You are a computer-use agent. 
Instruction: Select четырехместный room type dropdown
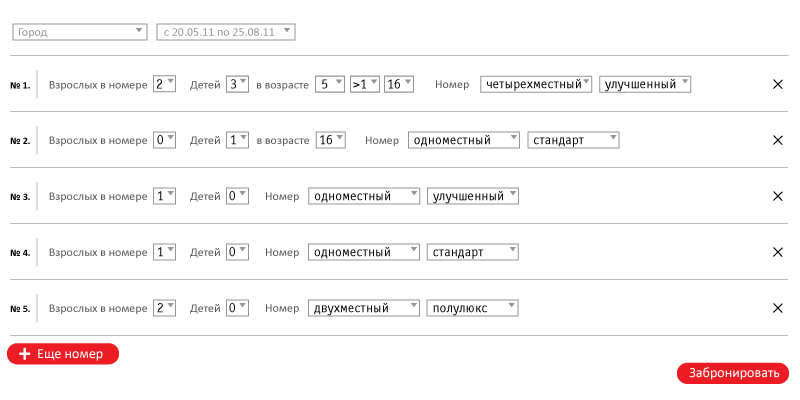[x=536, y=85]
